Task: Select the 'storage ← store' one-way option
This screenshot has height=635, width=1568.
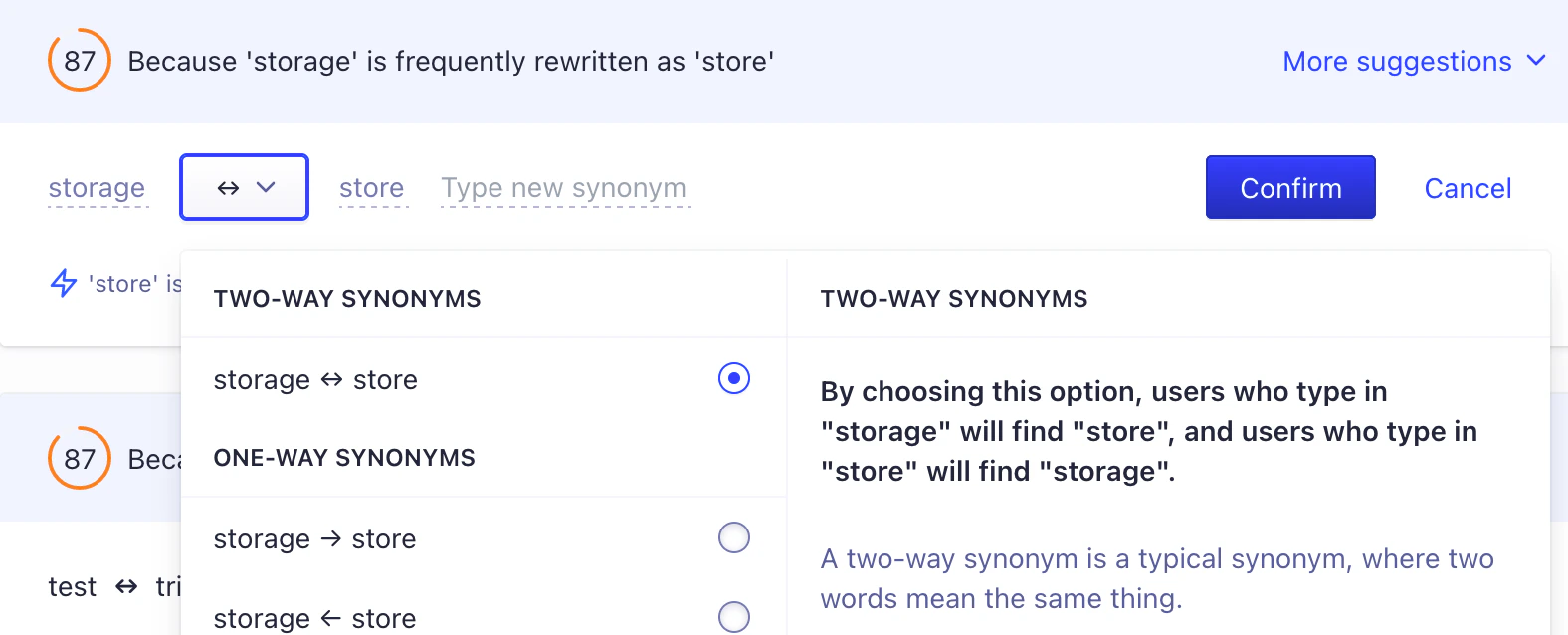Action: pyautogui.click(x=734, y=617)
